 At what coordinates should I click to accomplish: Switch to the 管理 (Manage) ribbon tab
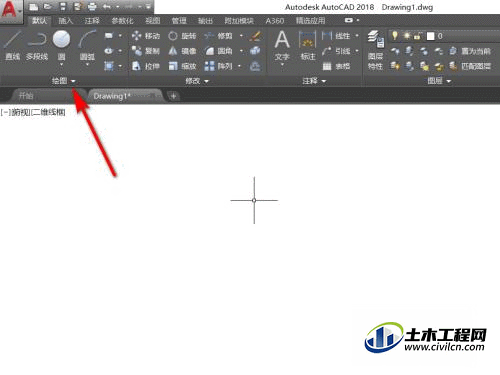[x=179, y=21]
